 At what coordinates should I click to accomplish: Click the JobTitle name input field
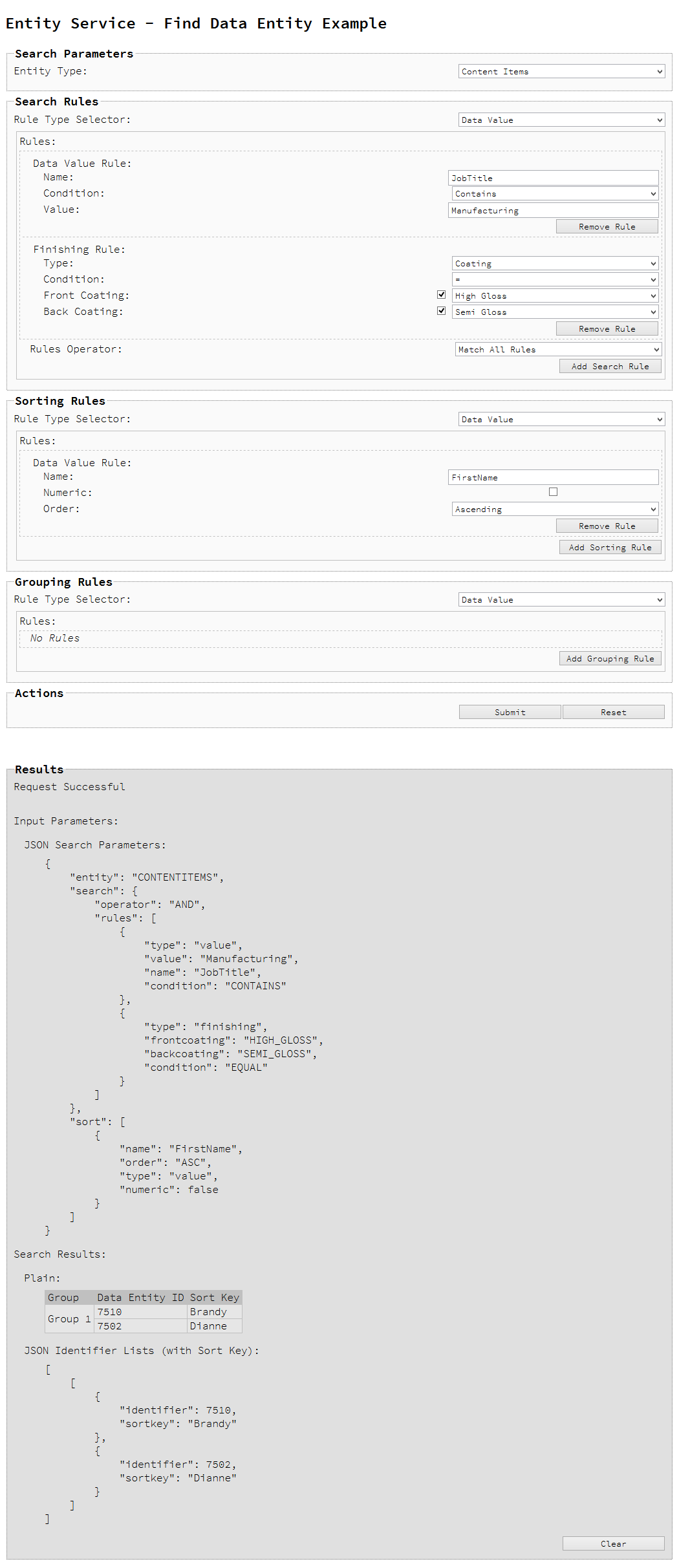tap(553, 178)
